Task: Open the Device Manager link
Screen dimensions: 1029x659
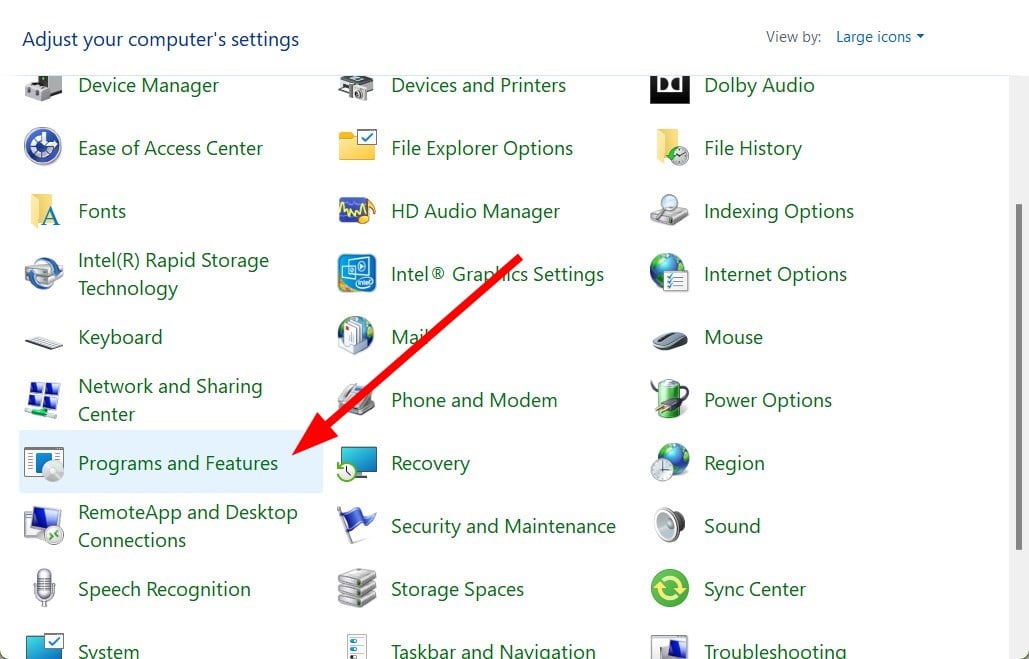Action: click(x=148, y=86)
